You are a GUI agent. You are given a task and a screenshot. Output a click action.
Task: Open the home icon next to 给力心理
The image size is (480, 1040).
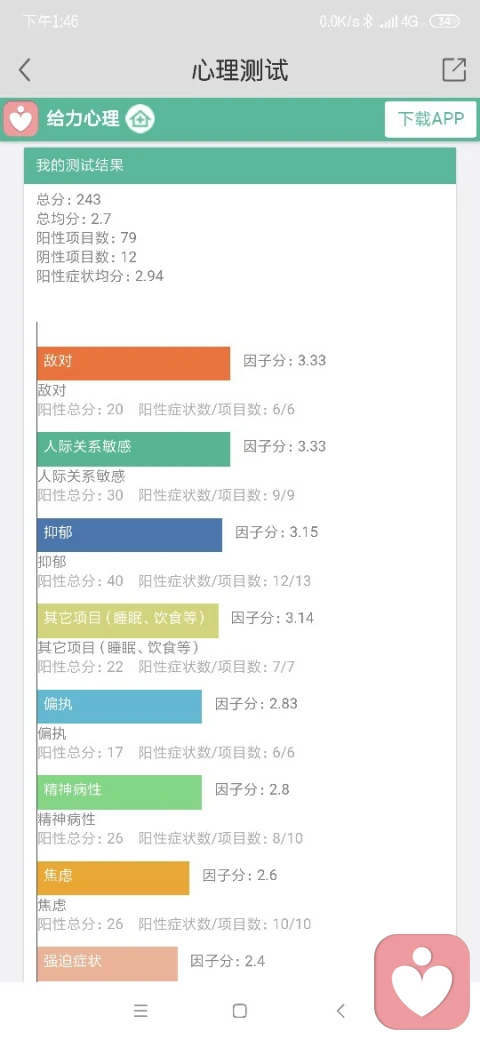(x=140, y=119)
